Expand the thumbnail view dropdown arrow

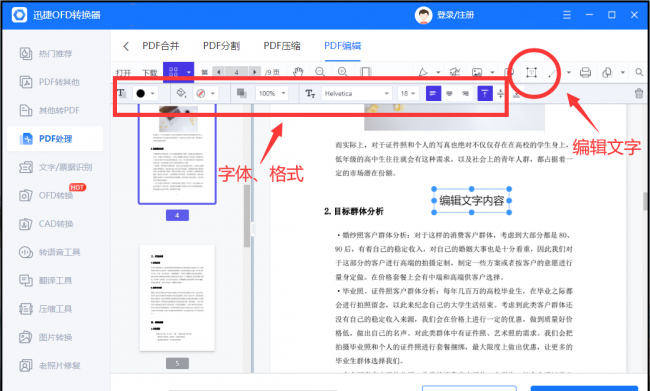pyautogui.click(x=189, y=73)
